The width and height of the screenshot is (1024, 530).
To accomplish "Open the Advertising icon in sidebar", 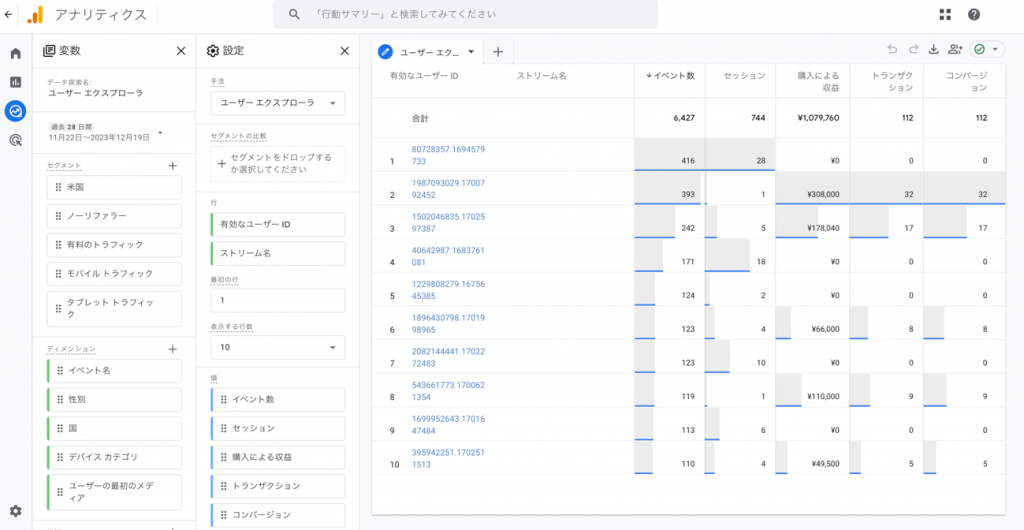I will (x=15, y=141).
